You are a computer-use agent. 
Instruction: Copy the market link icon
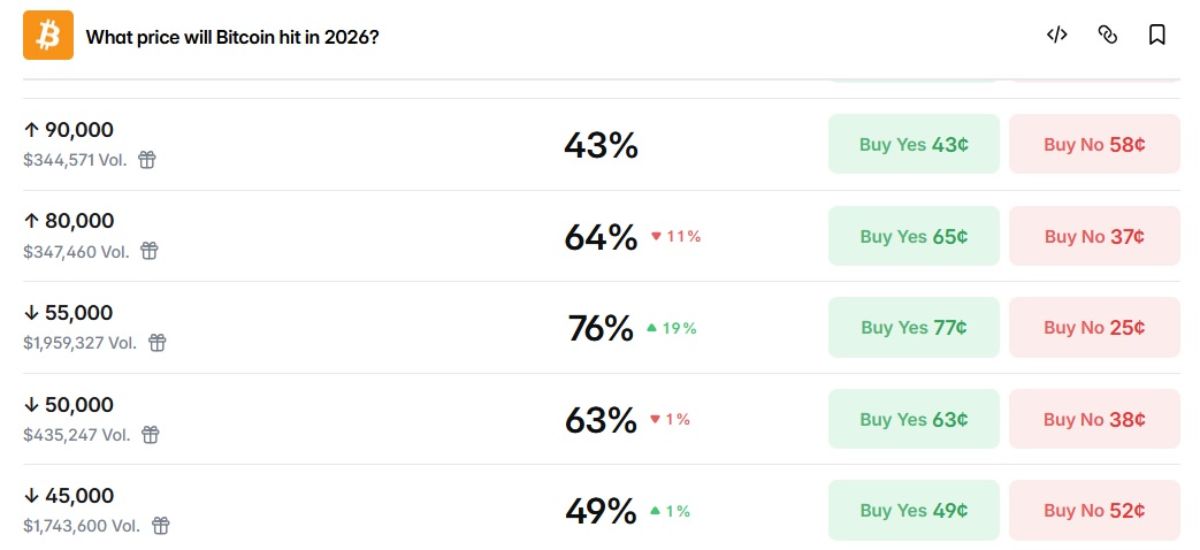coord(1107,36)
